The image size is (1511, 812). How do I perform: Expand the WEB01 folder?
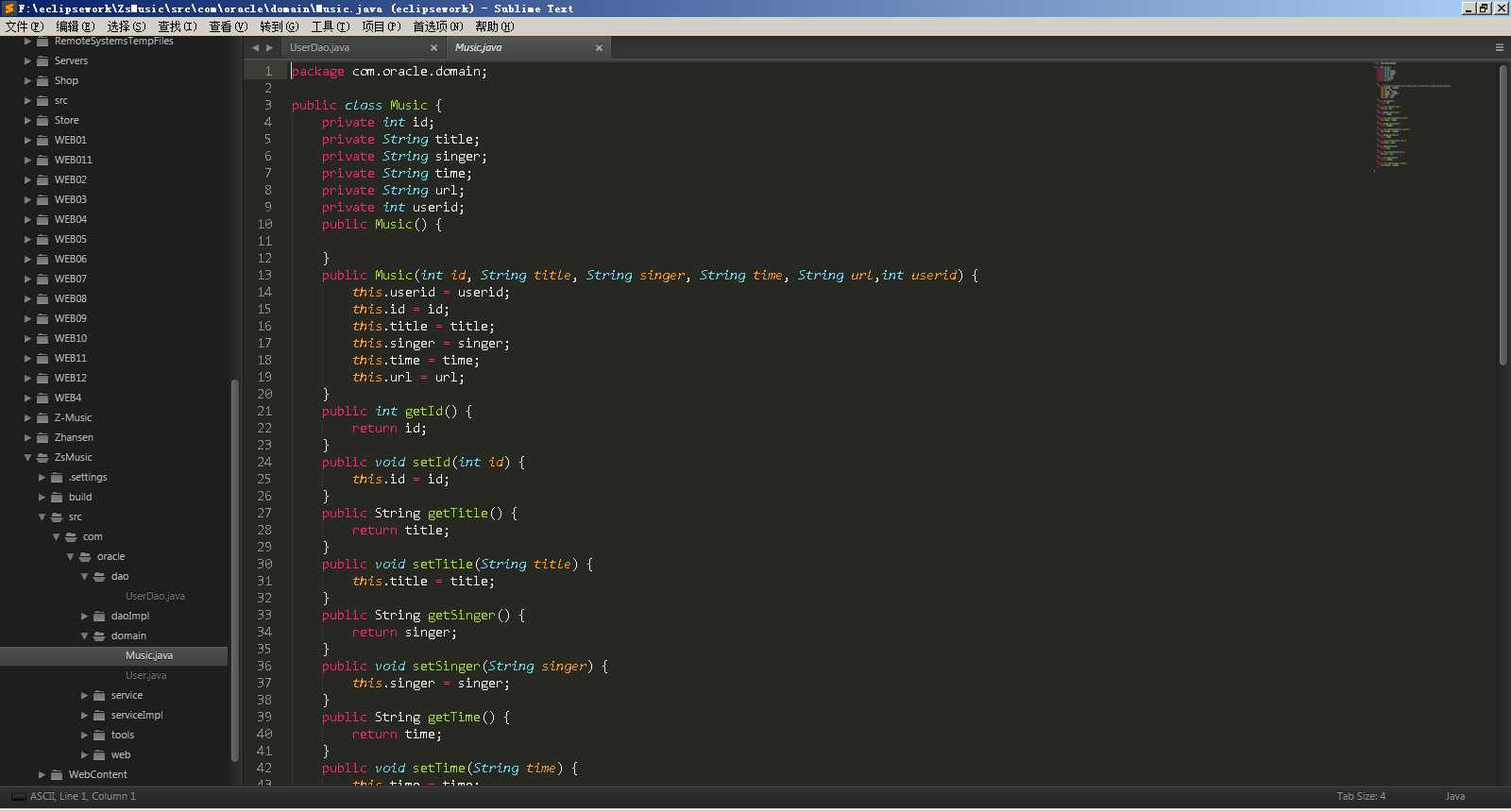pyautogui.click(x=28, y=140)
